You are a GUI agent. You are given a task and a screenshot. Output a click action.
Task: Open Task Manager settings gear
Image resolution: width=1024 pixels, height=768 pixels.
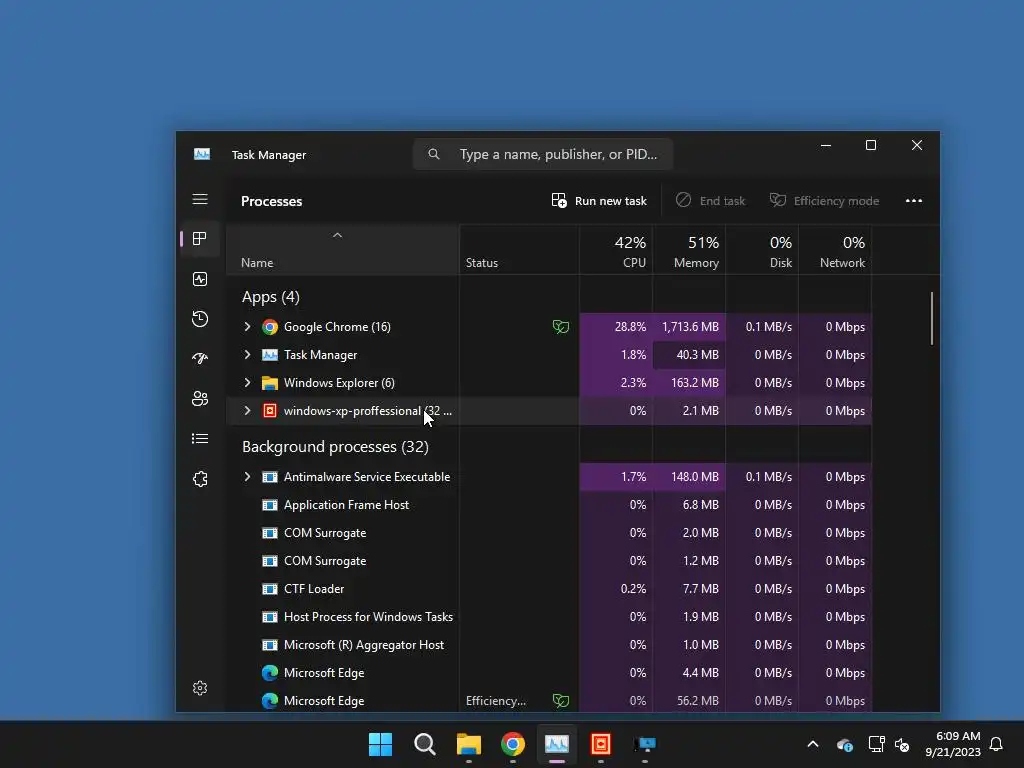200,688
